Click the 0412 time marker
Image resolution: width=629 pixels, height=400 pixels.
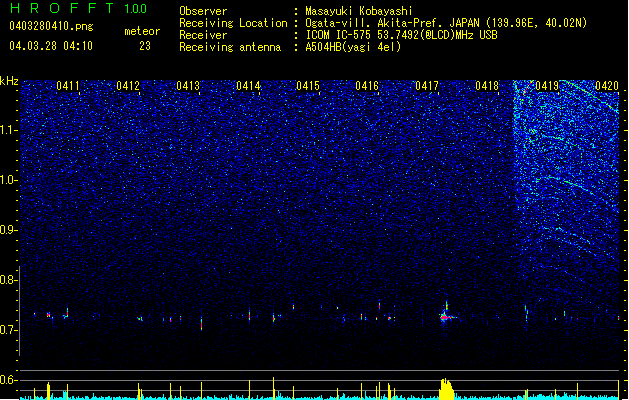128,86
